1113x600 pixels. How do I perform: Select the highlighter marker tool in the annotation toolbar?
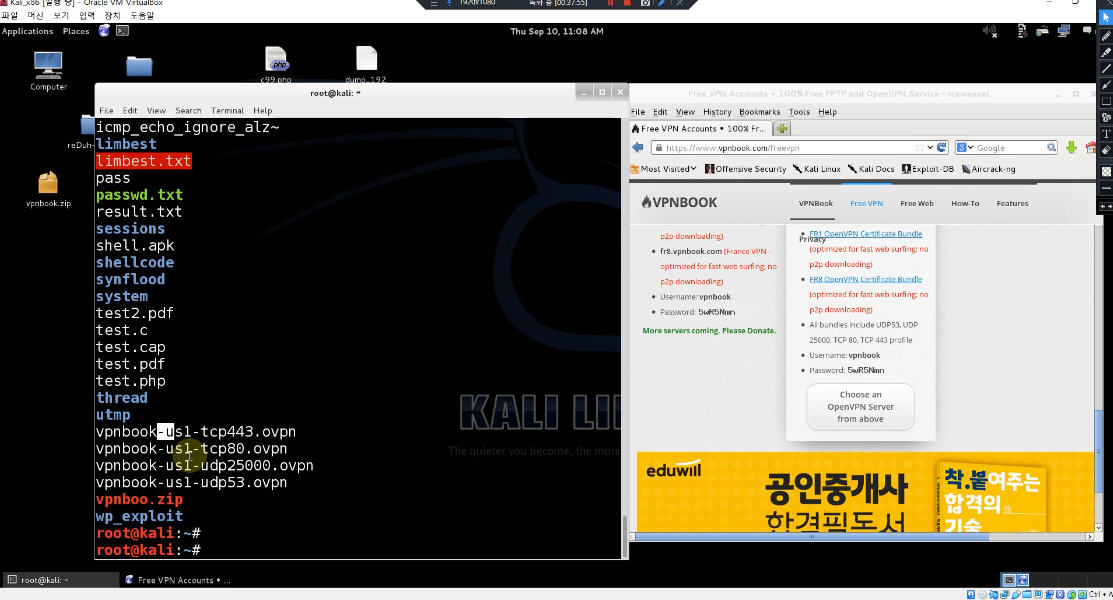pos(1105,52)
